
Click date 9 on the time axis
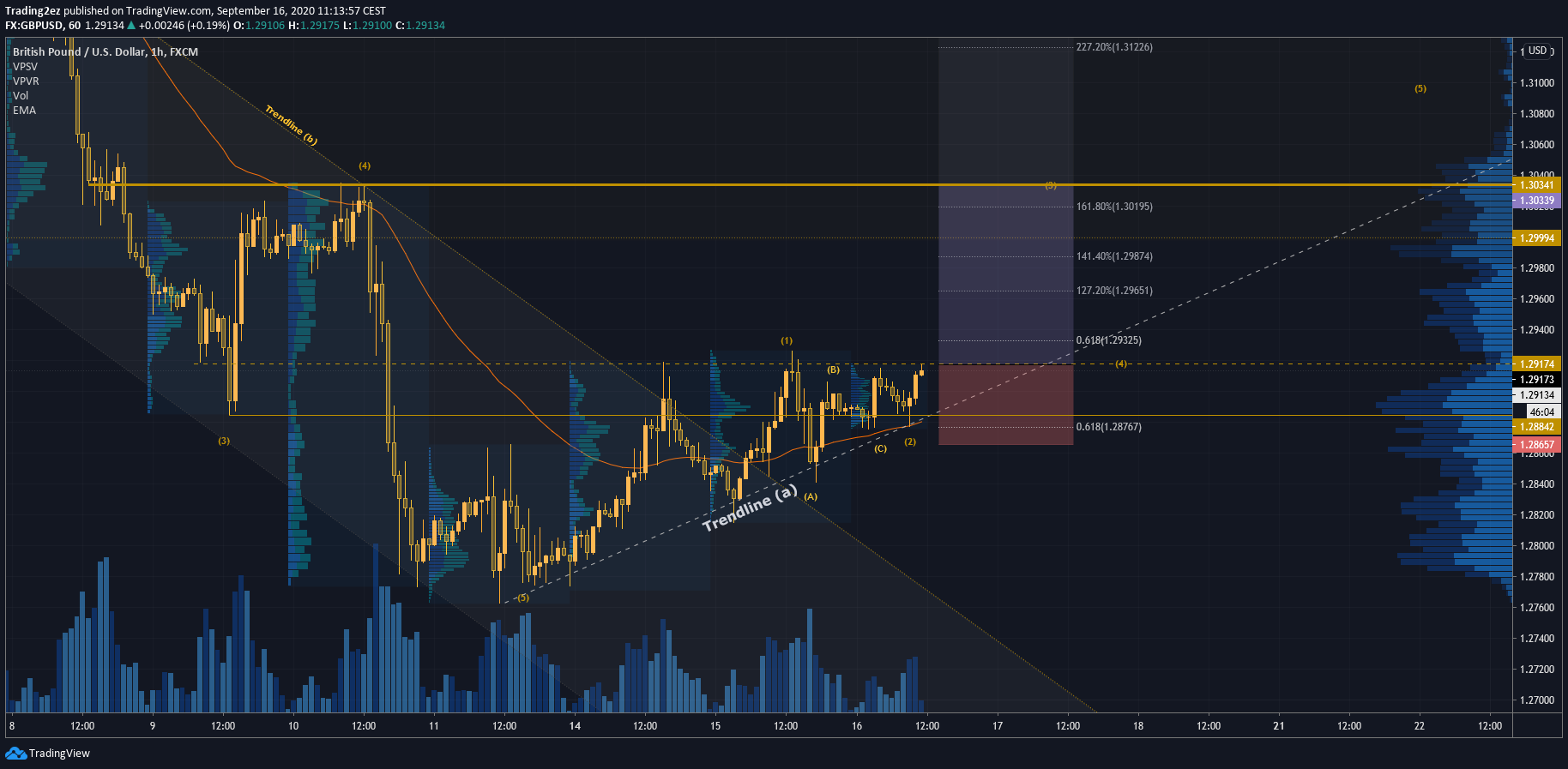click(x=153, y=726)
